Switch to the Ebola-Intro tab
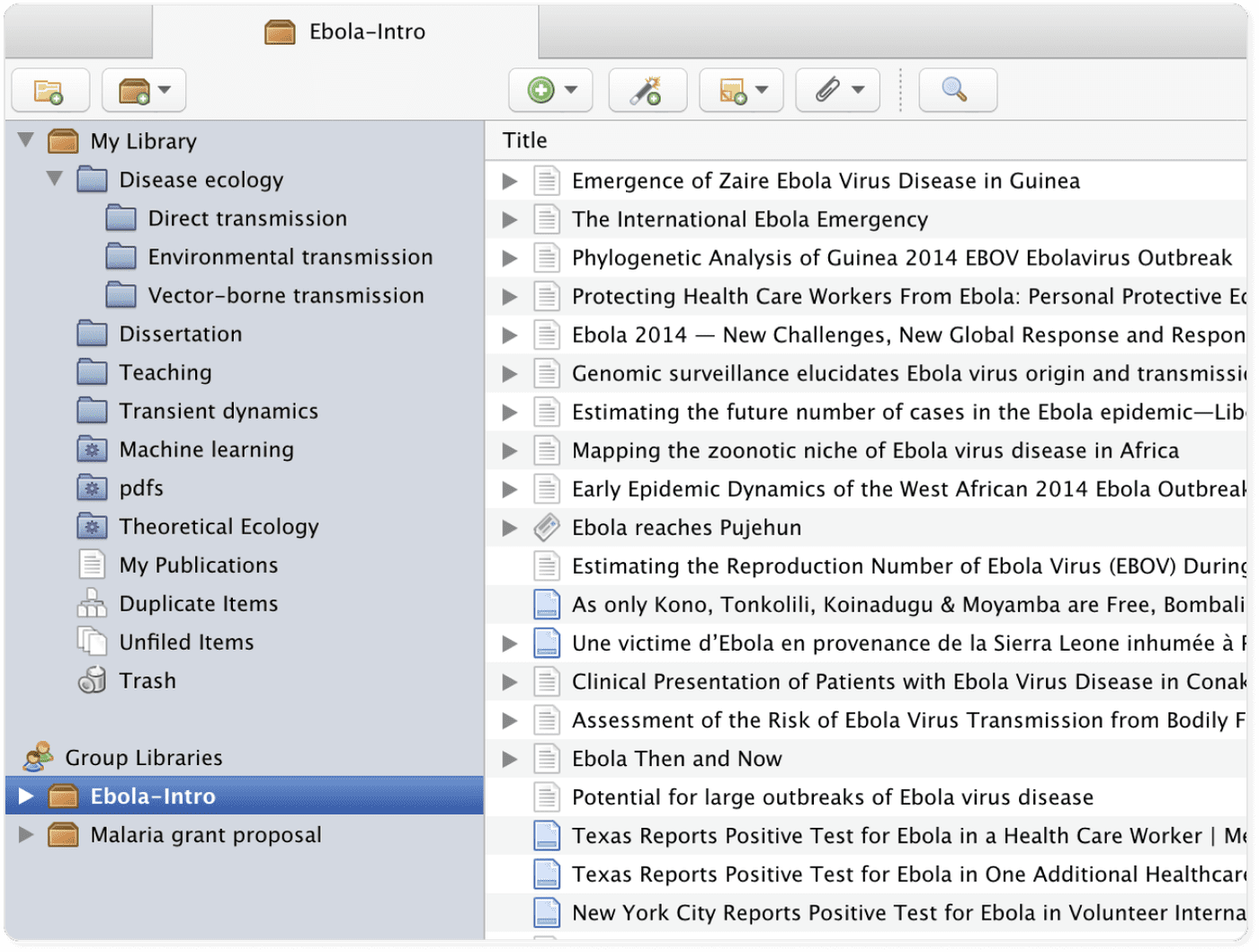The image size is (1259, 952). tap(345, 31)
